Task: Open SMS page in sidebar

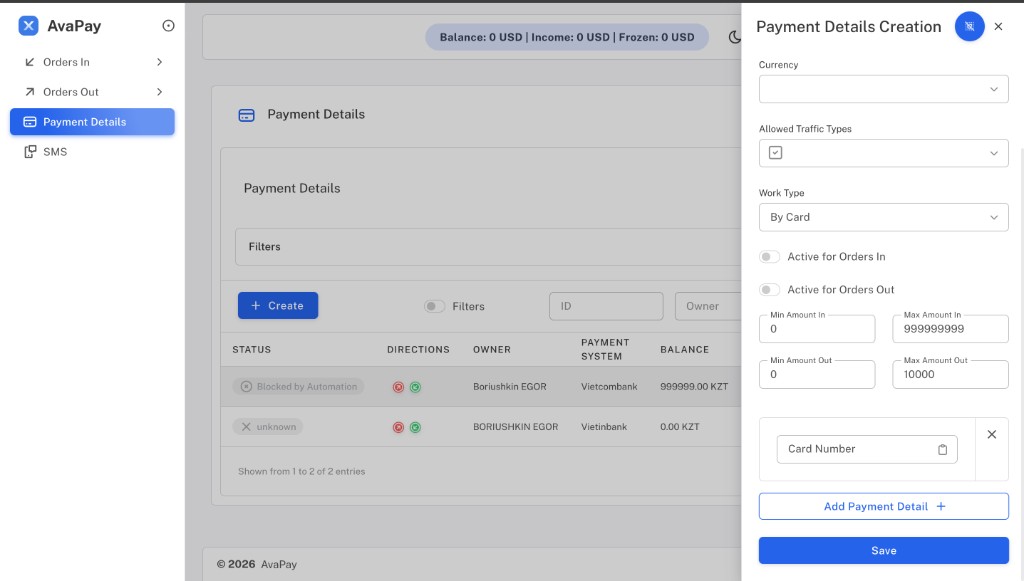Action: click(93, 152)
